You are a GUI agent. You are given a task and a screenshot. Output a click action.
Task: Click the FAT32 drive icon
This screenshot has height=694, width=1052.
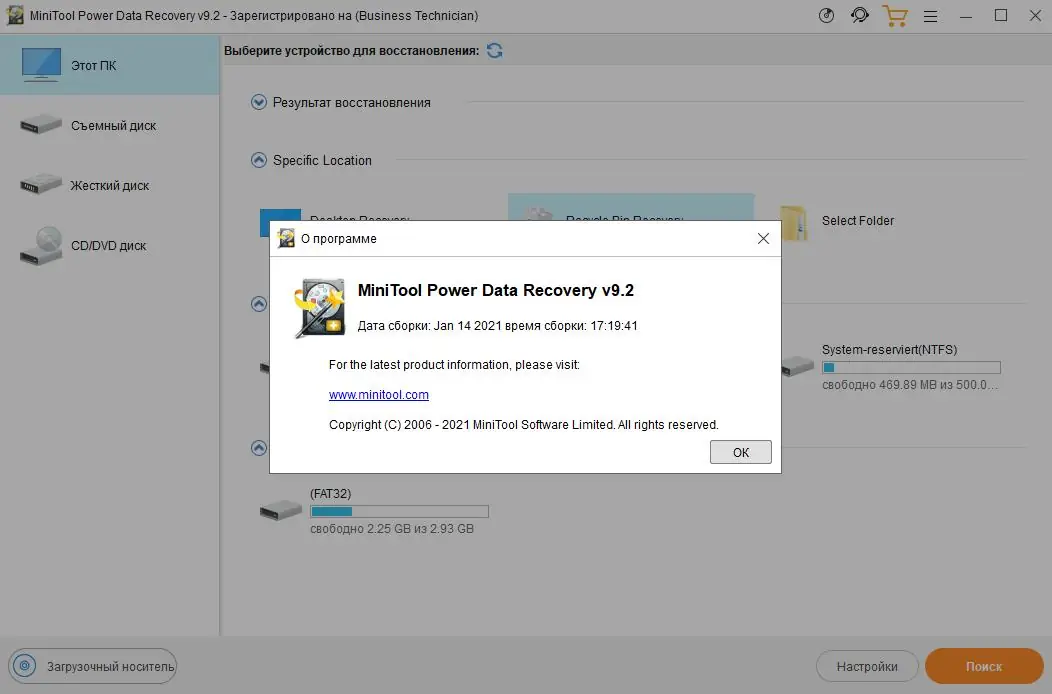[280, 510]
